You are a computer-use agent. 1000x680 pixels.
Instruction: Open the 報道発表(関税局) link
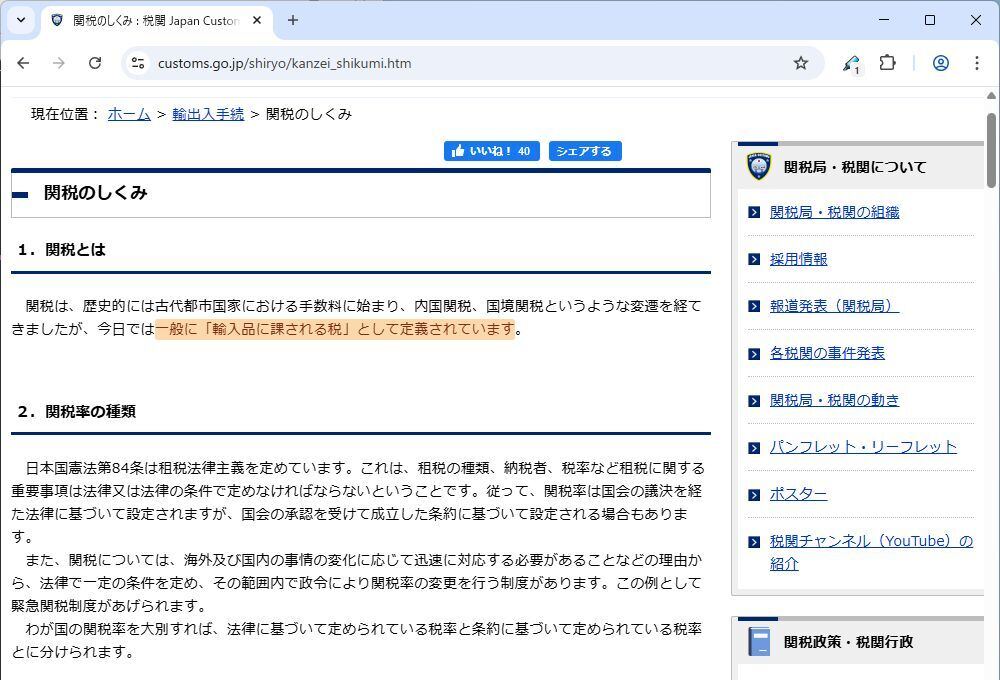click(834, 306)
